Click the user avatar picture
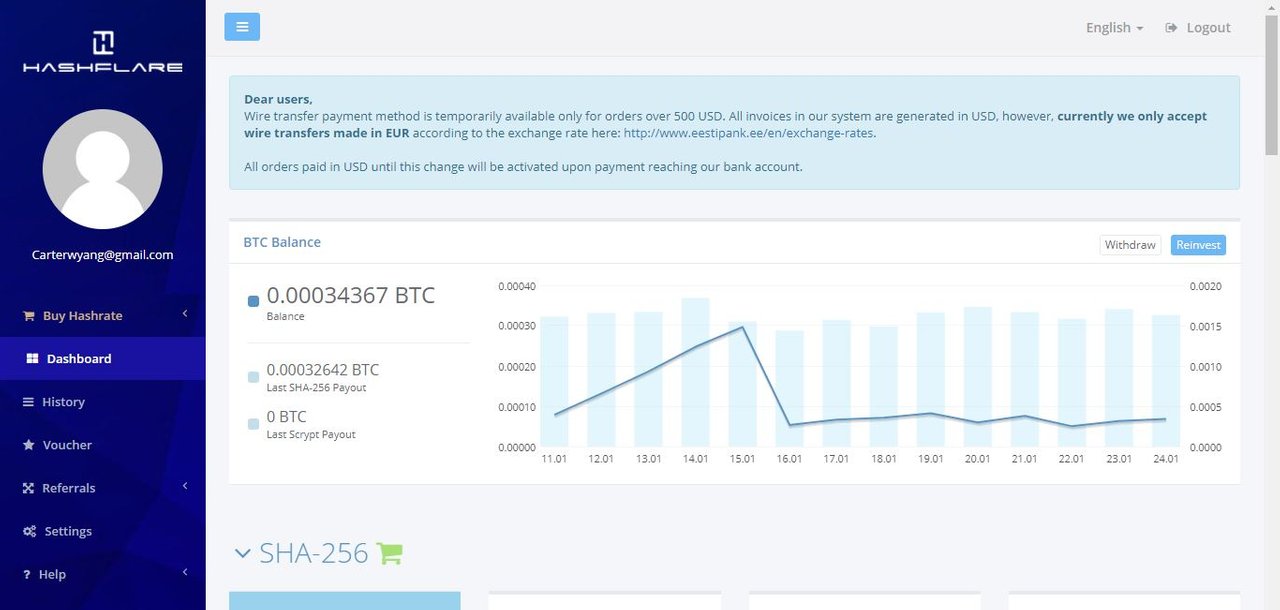 103,169
